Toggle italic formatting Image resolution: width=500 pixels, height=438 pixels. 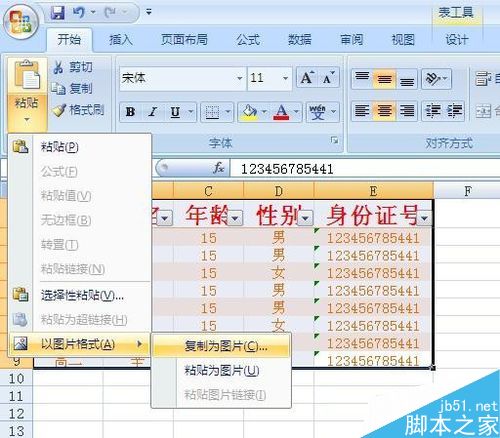point(153,112)
